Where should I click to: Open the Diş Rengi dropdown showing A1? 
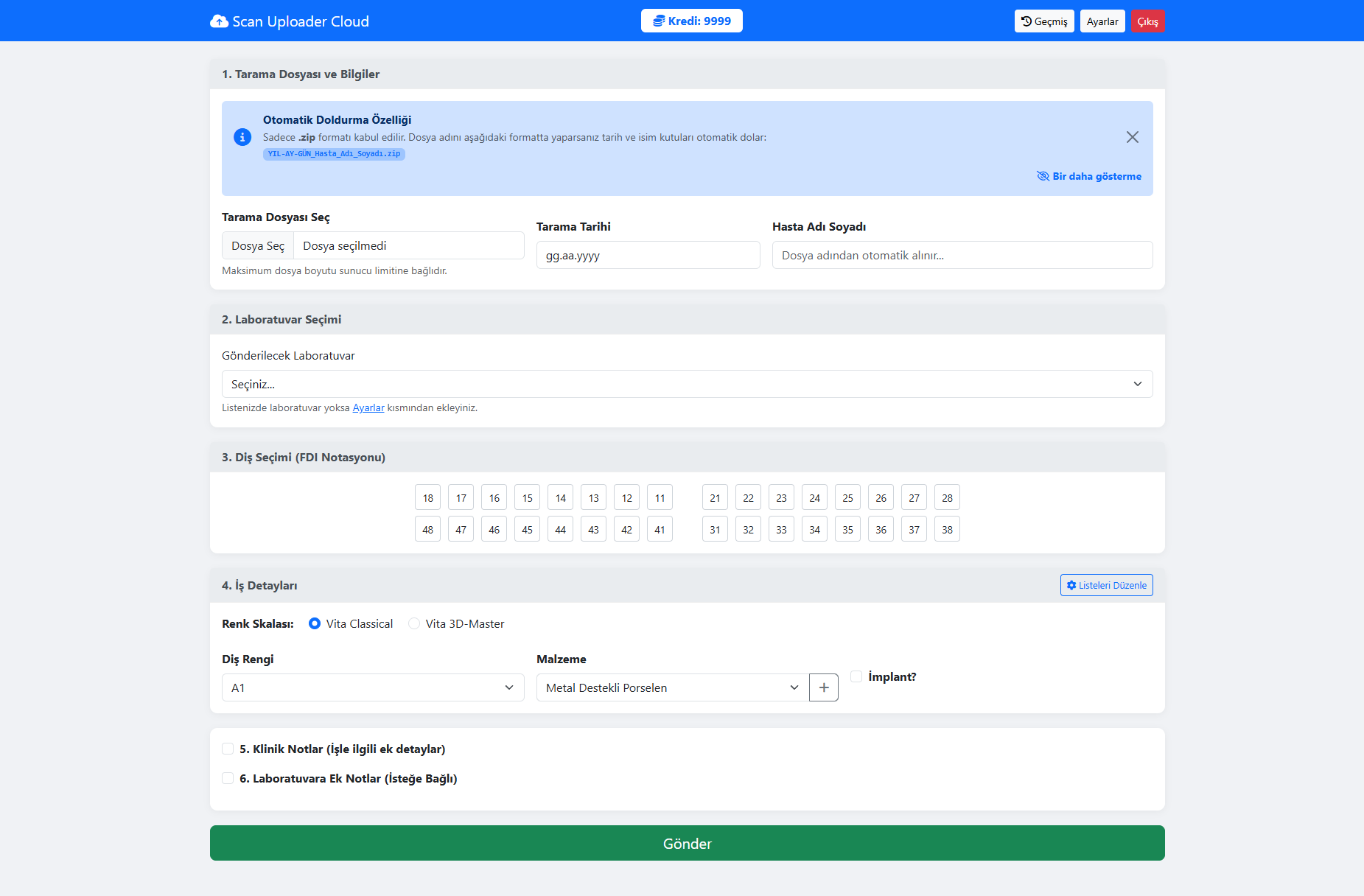click(372, 687)
